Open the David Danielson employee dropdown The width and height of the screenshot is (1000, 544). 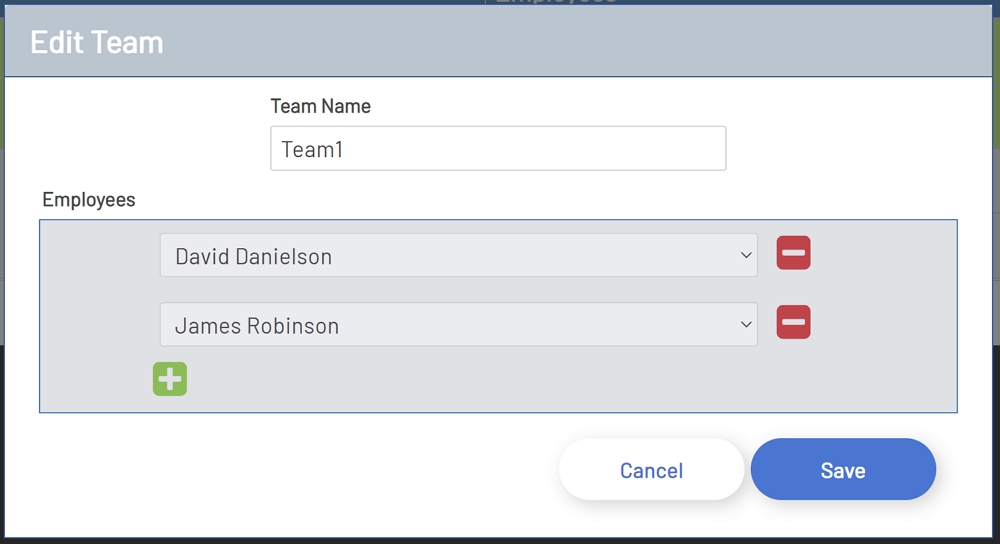(458, 256)
